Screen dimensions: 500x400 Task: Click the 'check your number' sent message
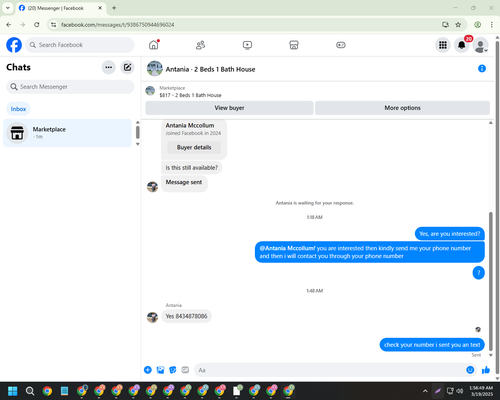coord(432,345)
